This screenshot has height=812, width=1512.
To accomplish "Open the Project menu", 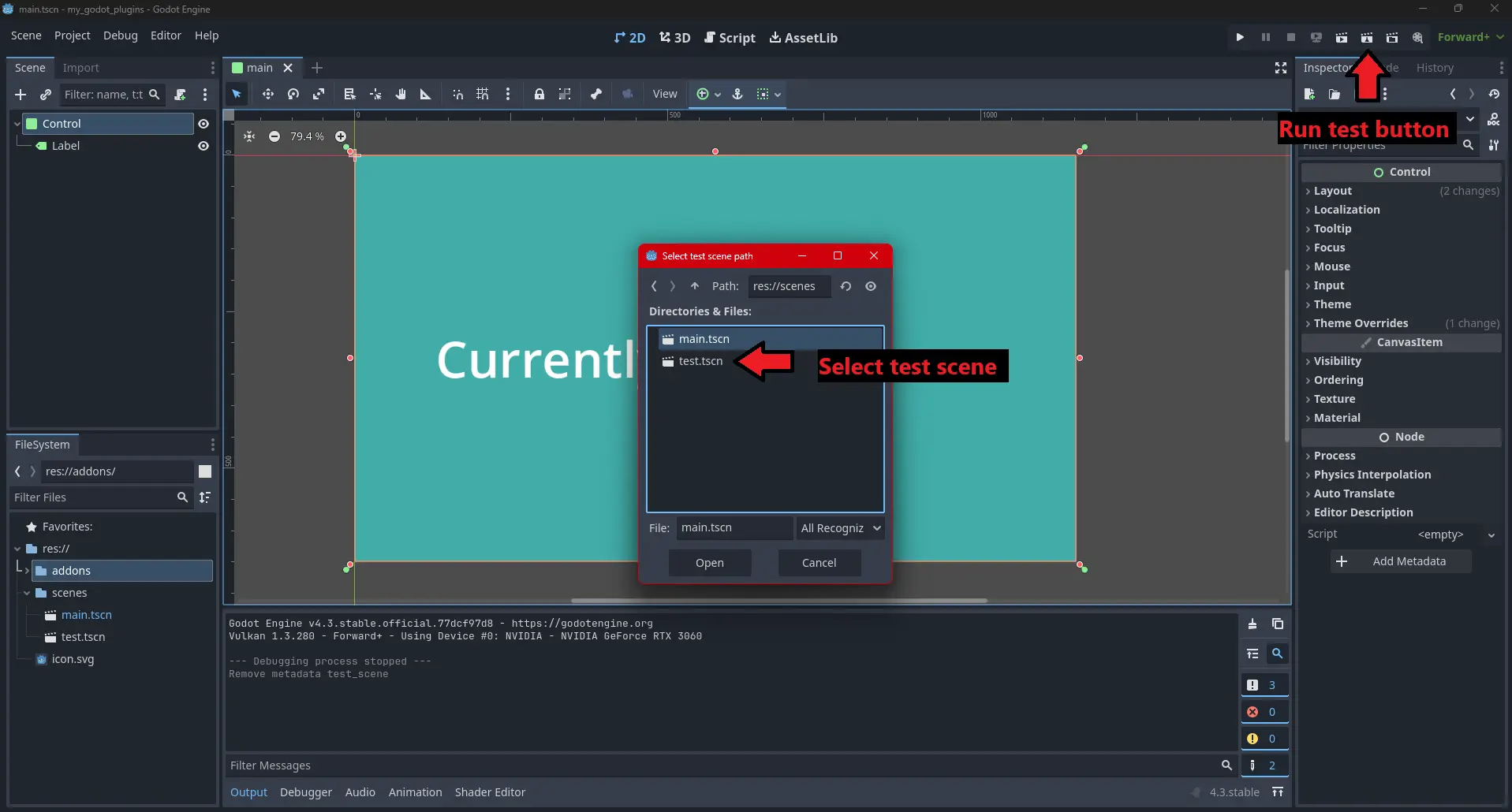I will pos(72,35).
